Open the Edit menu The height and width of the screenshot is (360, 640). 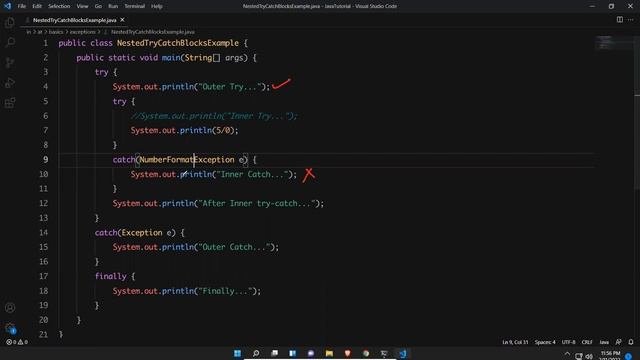coord(37,6)
